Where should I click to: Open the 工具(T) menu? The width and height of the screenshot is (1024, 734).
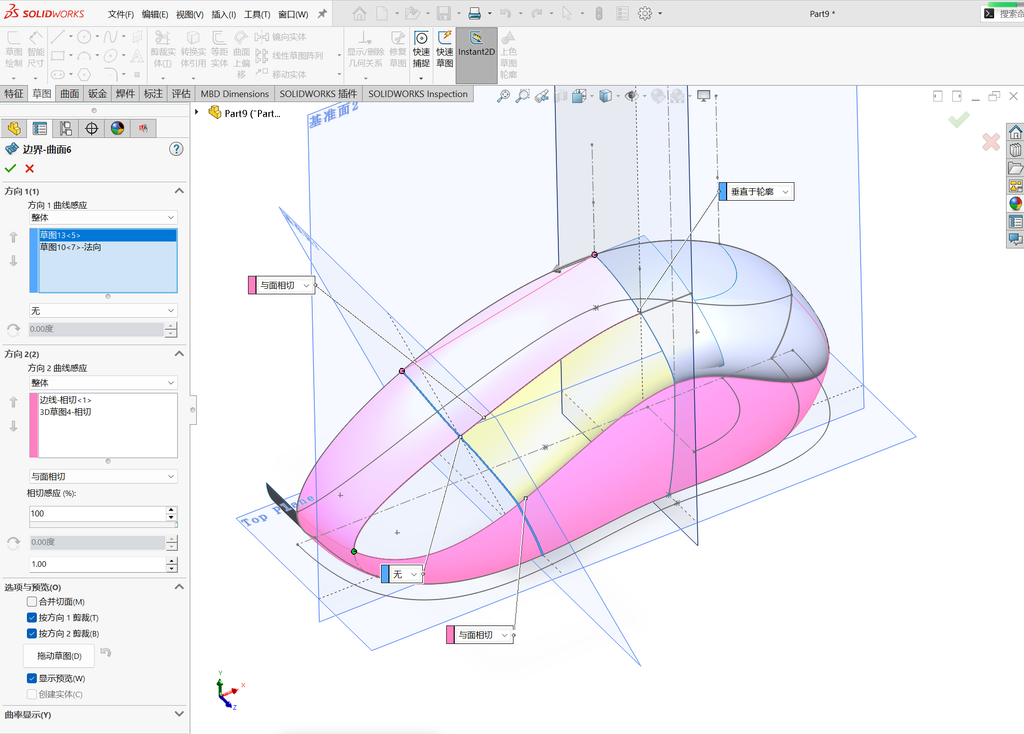[257, 14]
